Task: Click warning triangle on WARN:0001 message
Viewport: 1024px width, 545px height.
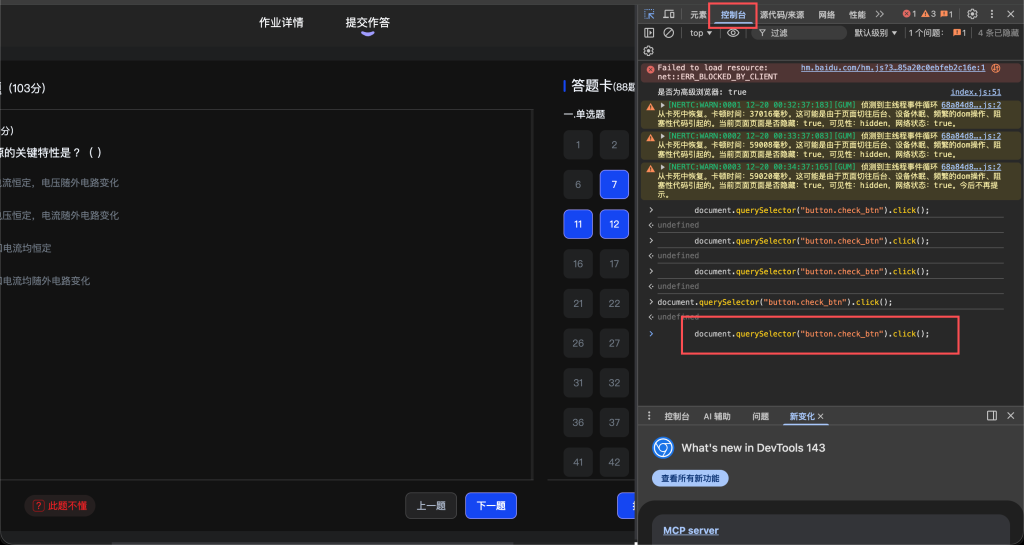Action: (650, 106)
